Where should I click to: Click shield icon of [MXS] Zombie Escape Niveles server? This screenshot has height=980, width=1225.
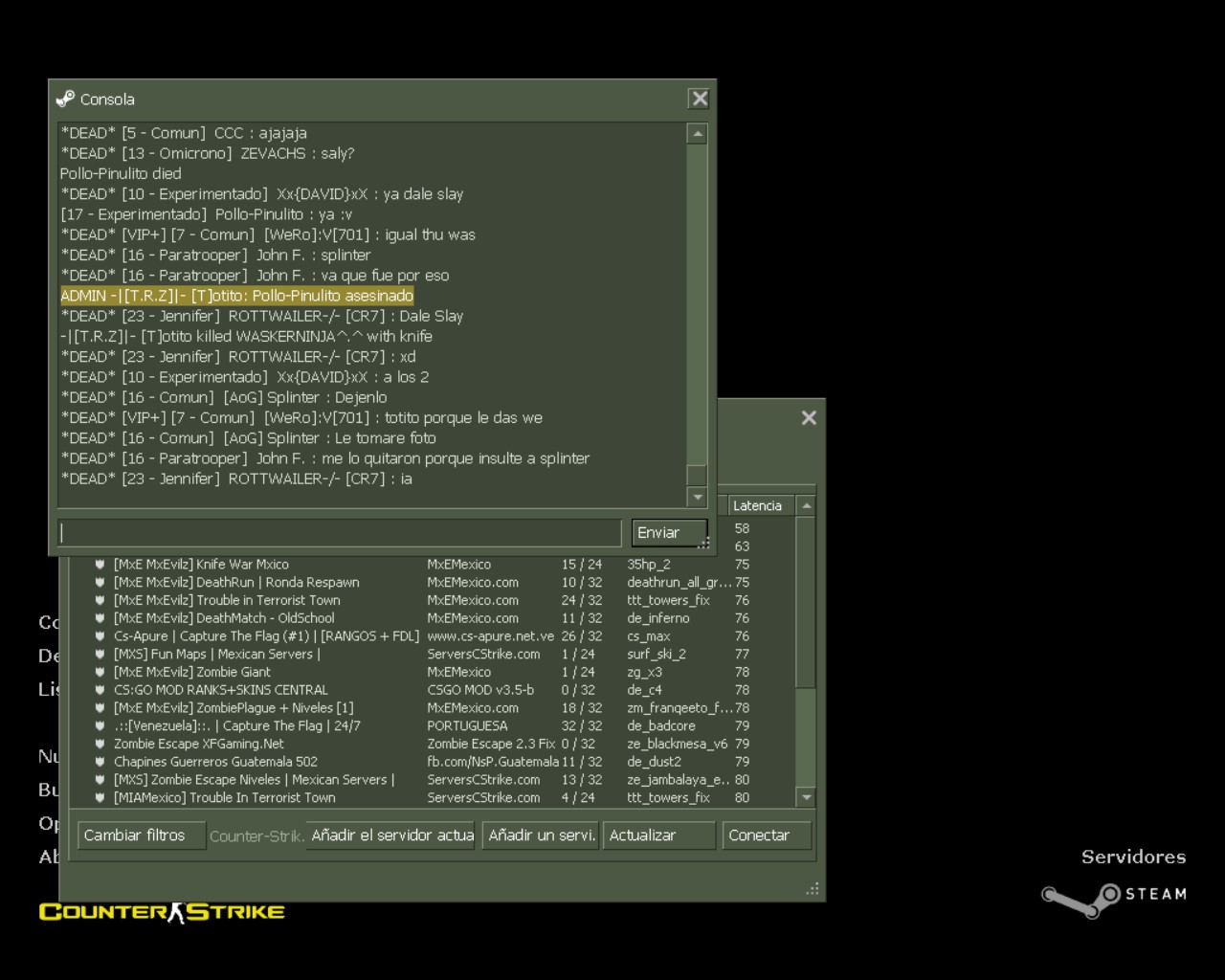pyautogui.click(x=100, y=780)
